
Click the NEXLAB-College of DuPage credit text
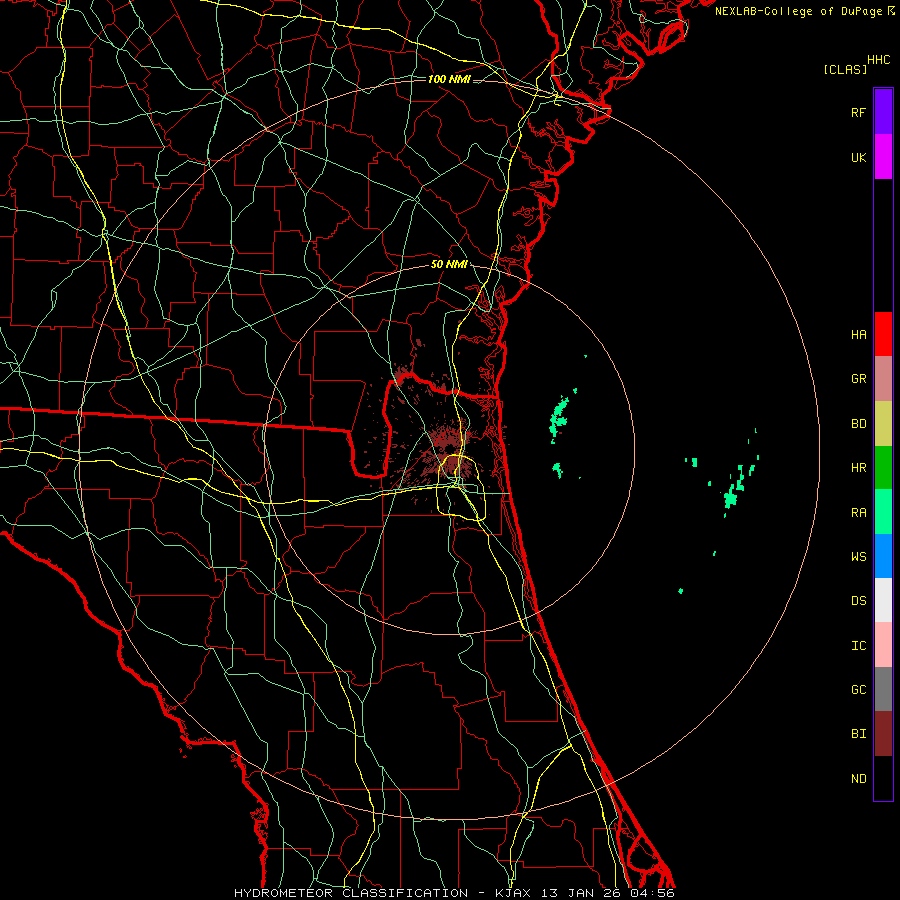[799, 11]
